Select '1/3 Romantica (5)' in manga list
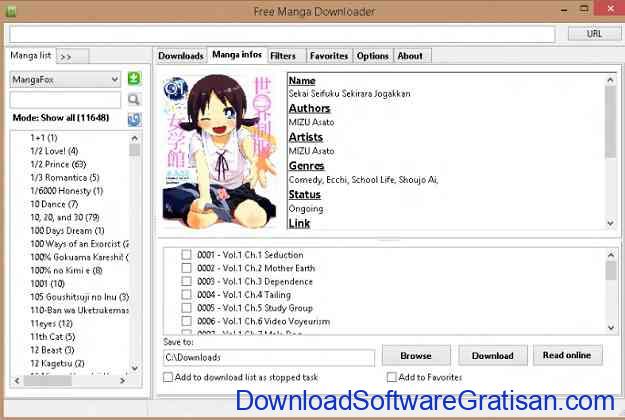 [x=65, y=177]
